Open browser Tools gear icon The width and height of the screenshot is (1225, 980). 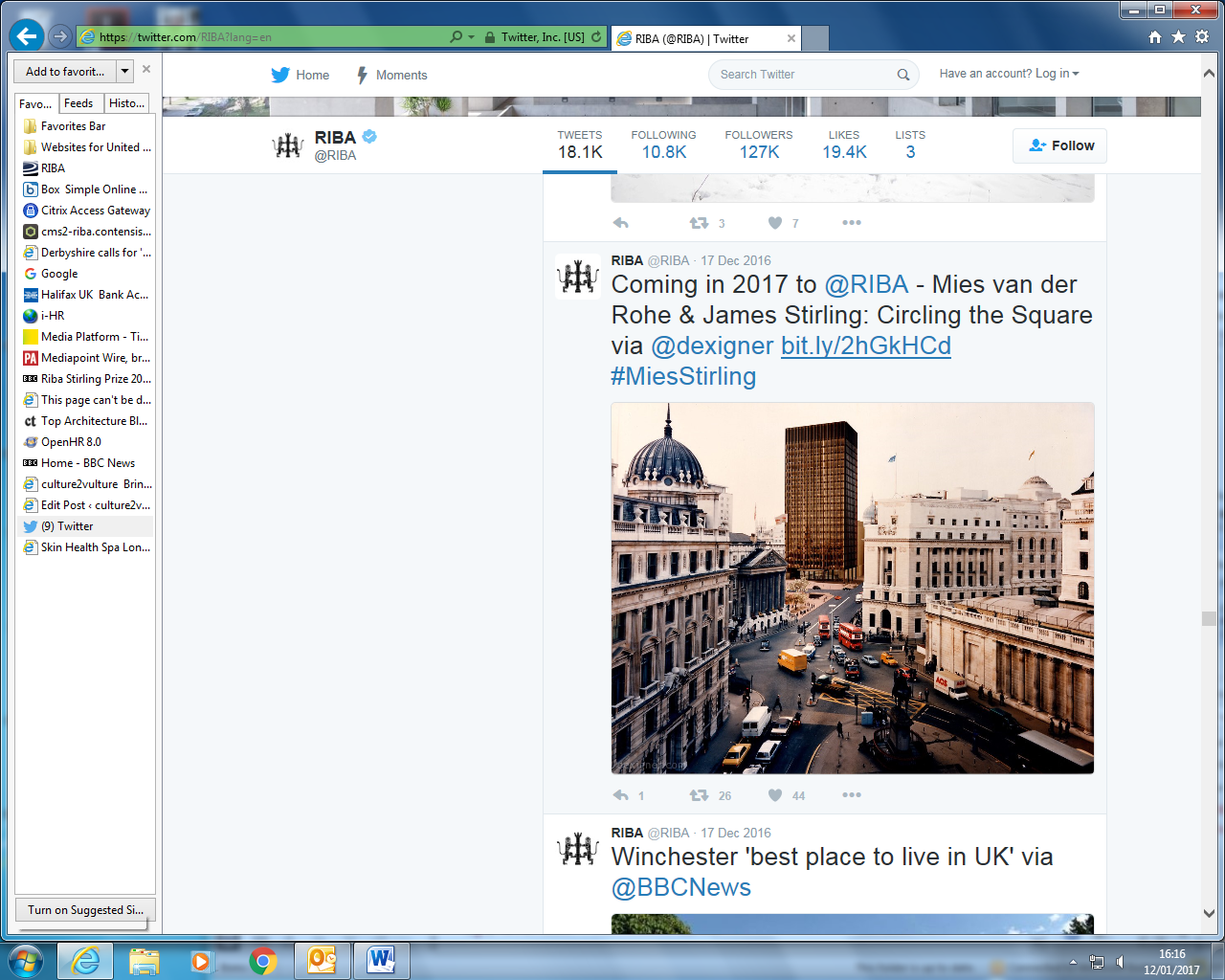[x=1202, y=37]
